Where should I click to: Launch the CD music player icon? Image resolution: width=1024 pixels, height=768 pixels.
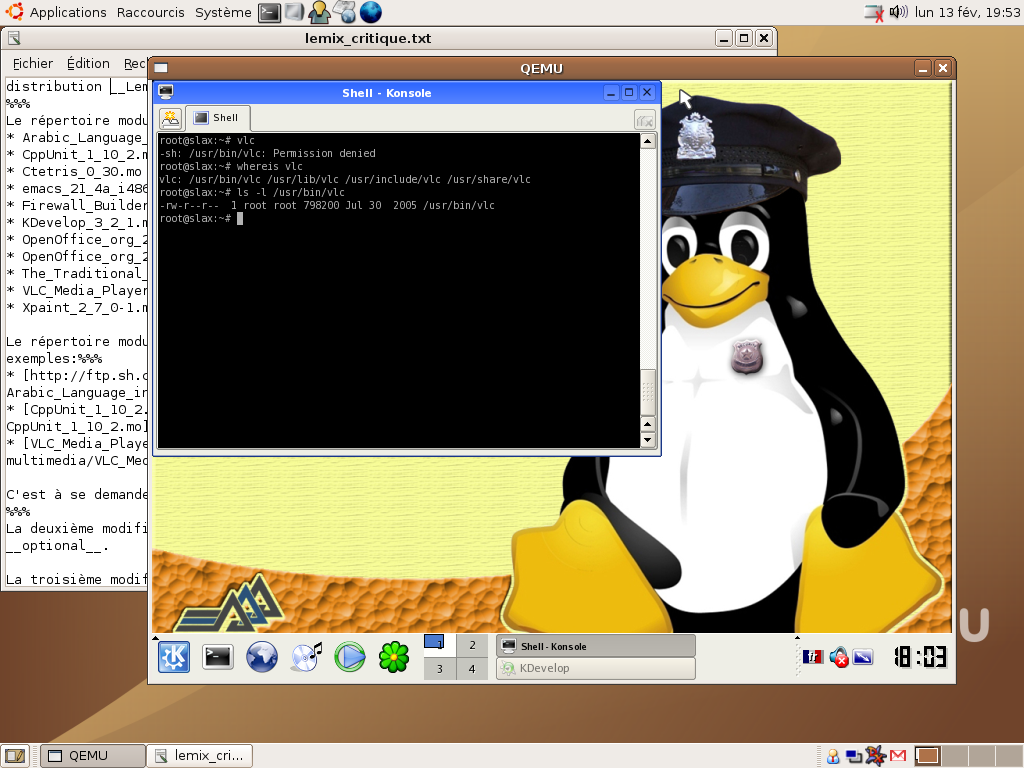306,657
